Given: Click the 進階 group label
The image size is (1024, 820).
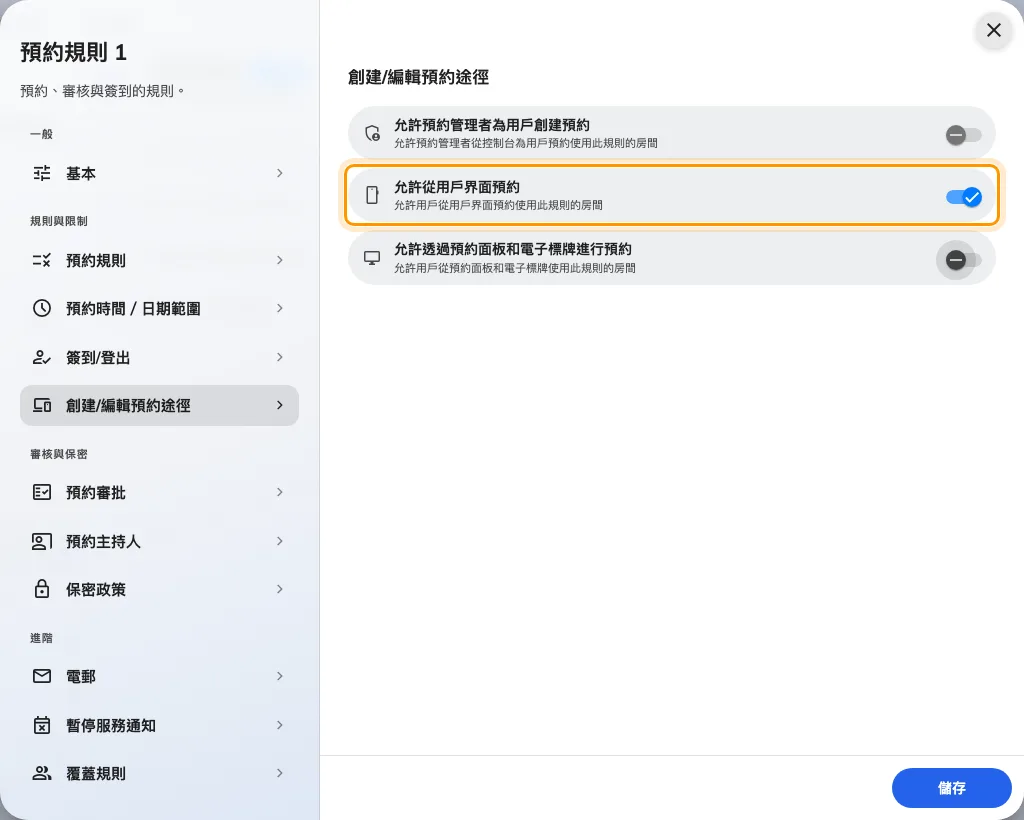Looking at the screenshot, I should pos(41,638).
